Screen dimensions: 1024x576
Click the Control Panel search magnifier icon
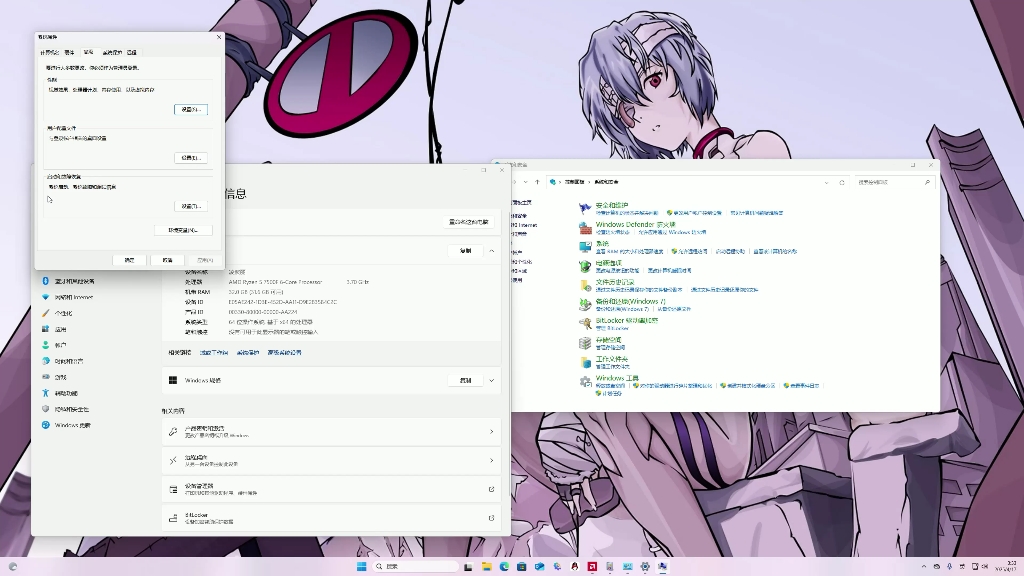tap(927, 182)
